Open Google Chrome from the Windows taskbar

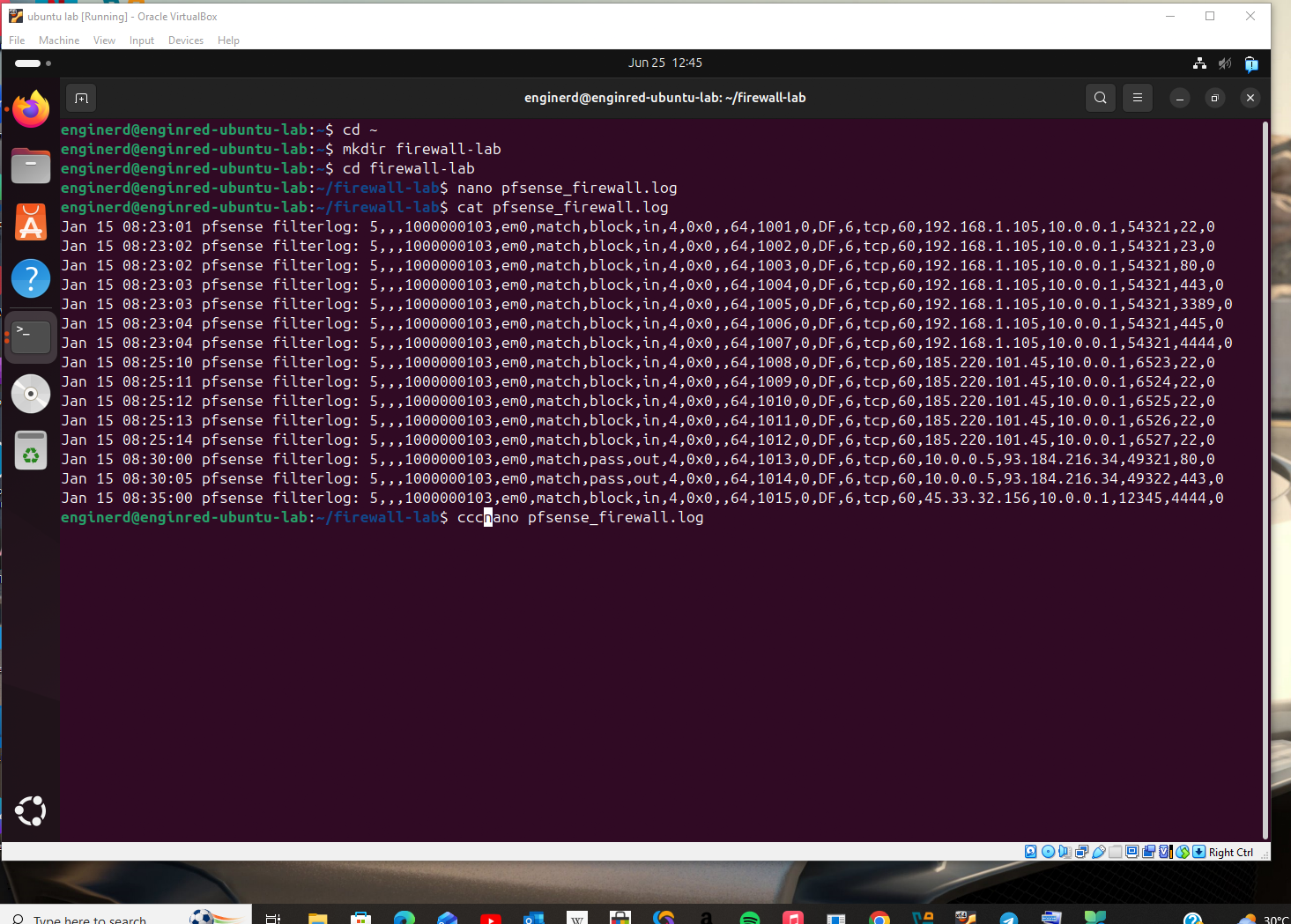(x=879, y=918)
